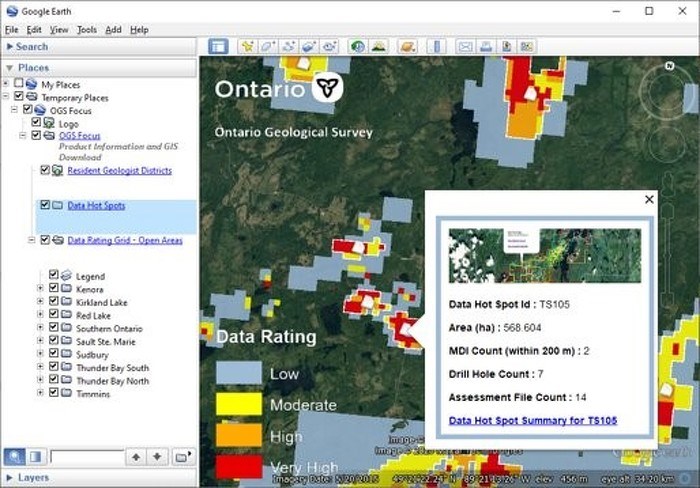Select the Add Path tool
This screenshot has width=700, height=488.
pyautogui.click(x=288, y=46)
